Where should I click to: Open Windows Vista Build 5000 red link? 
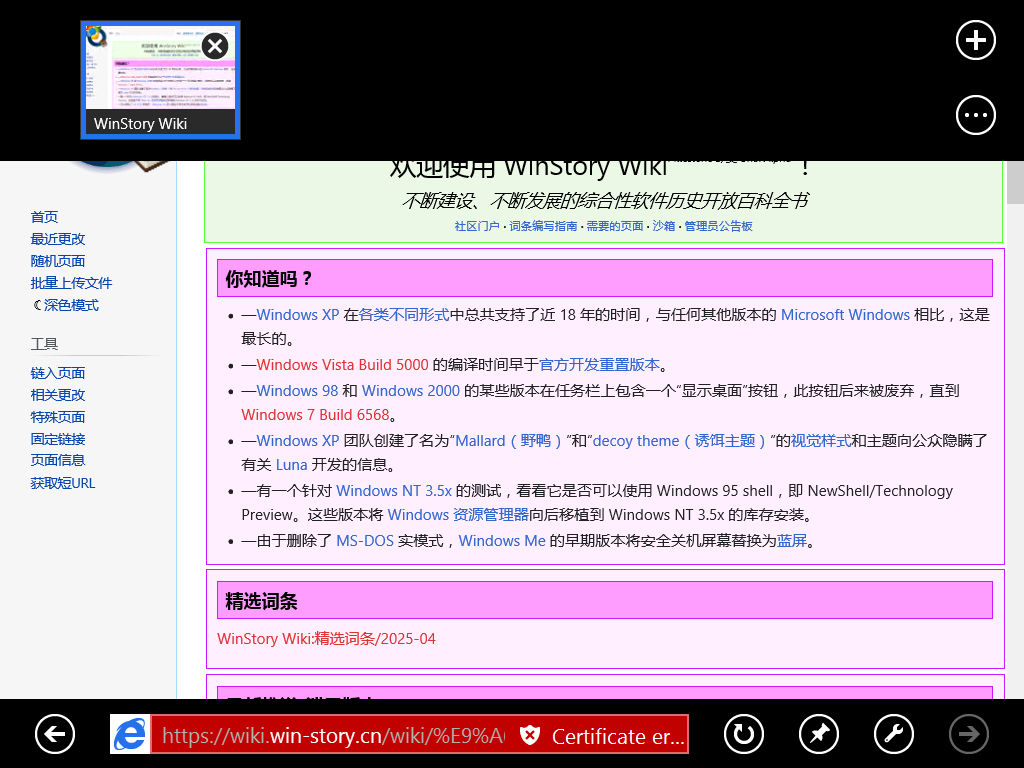[342, 365]
